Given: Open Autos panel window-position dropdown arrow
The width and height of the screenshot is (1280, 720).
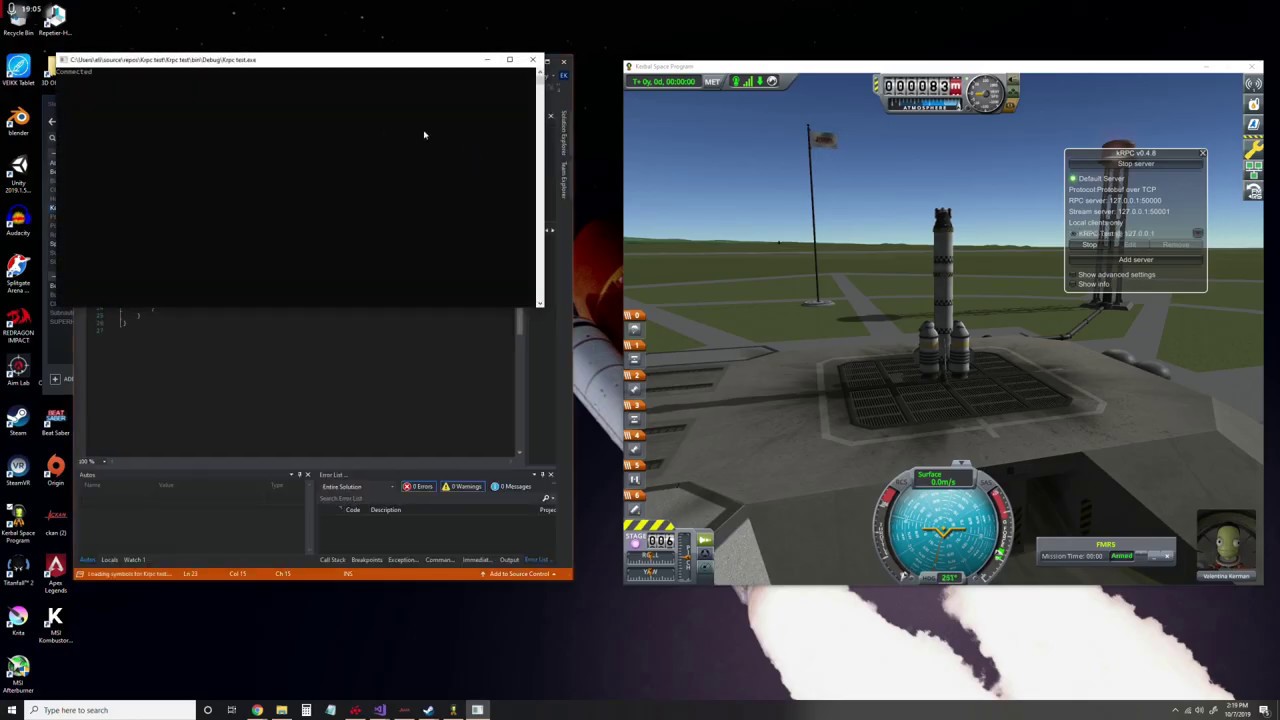Looking at the screenshot, I should (291, 474).
